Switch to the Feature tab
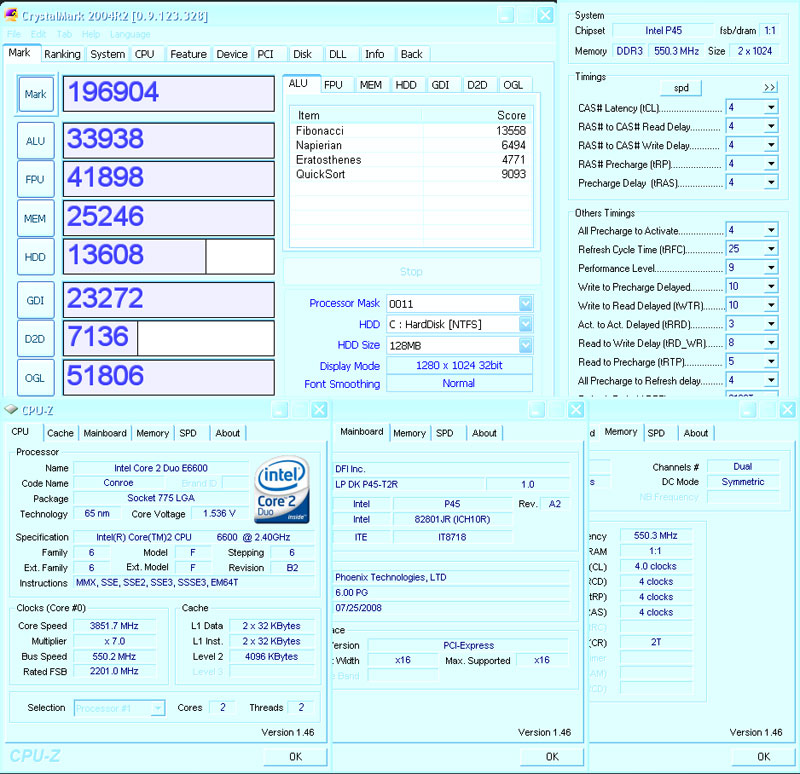Screen dimensions: 800x774 (188, 54)
